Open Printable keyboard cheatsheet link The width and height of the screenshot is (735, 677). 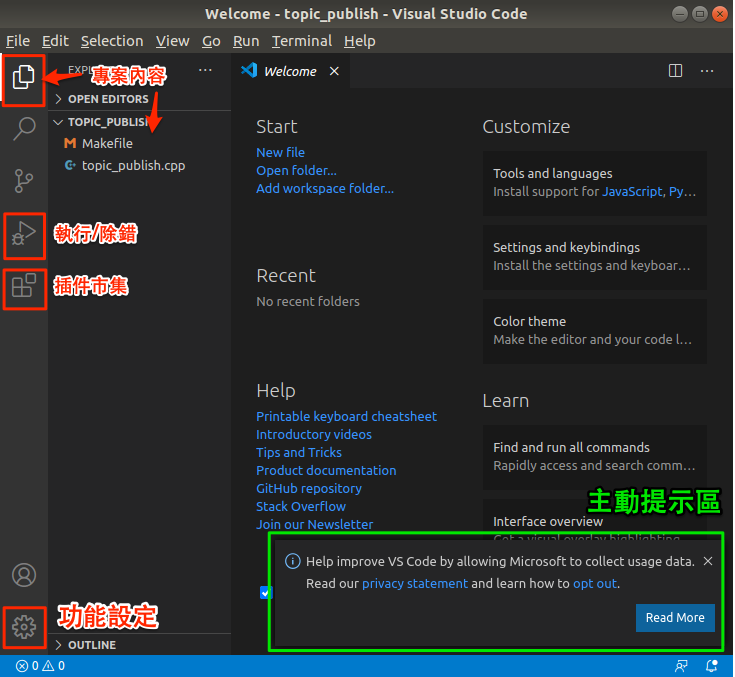tap(346, 416)
